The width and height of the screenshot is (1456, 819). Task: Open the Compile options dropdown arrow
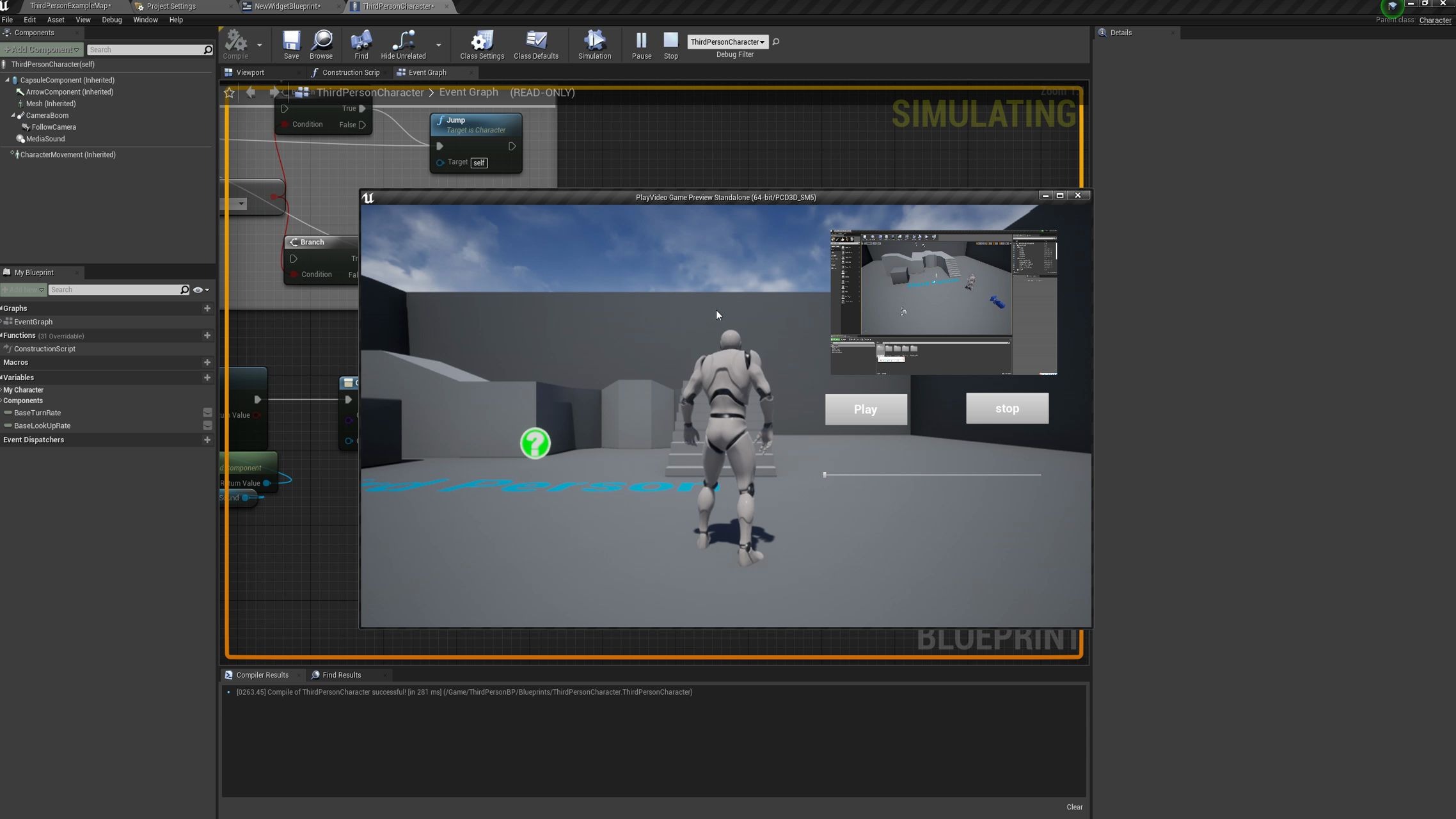[259, 45]
